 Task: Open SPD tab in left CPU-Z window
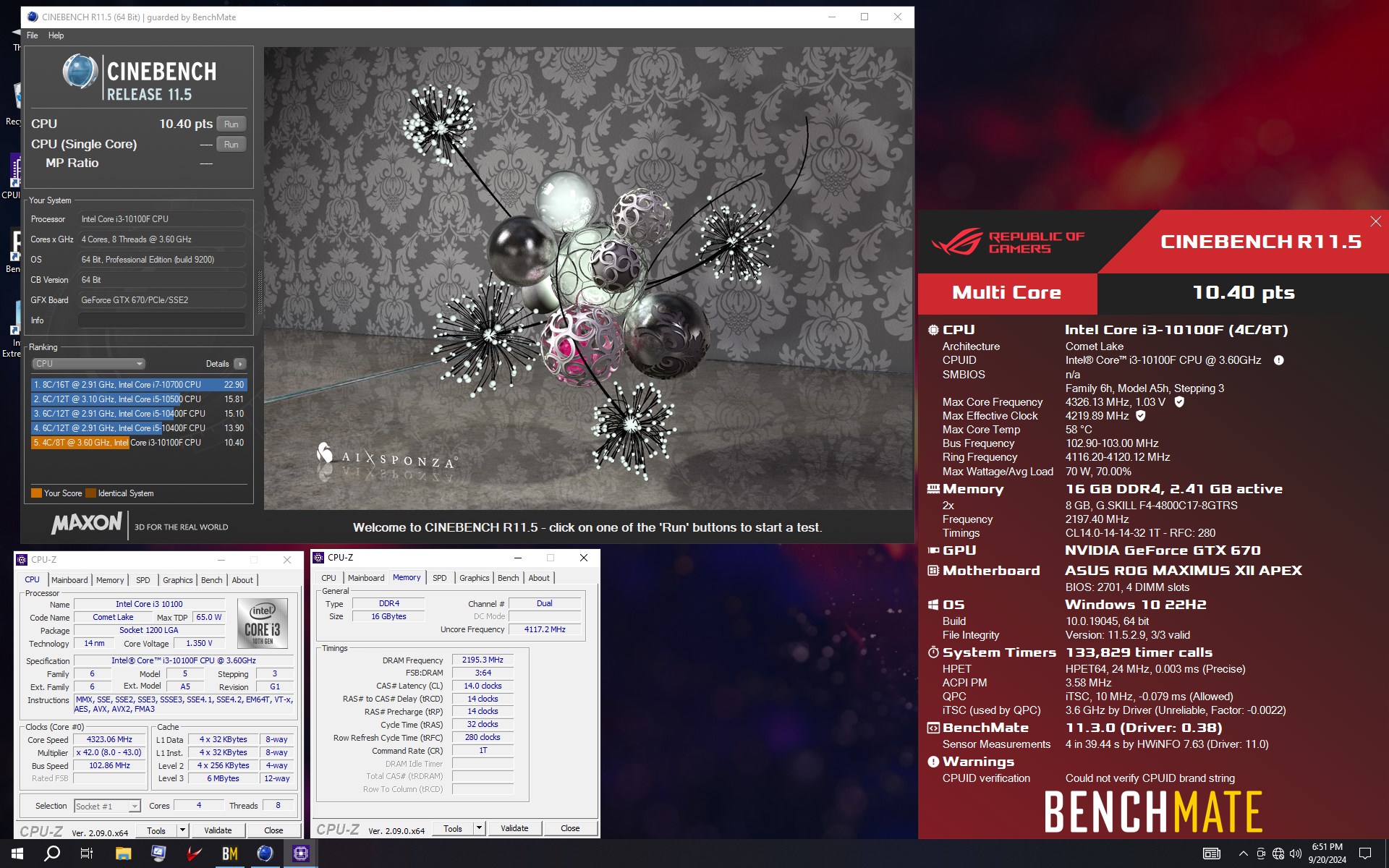[143, 580]
